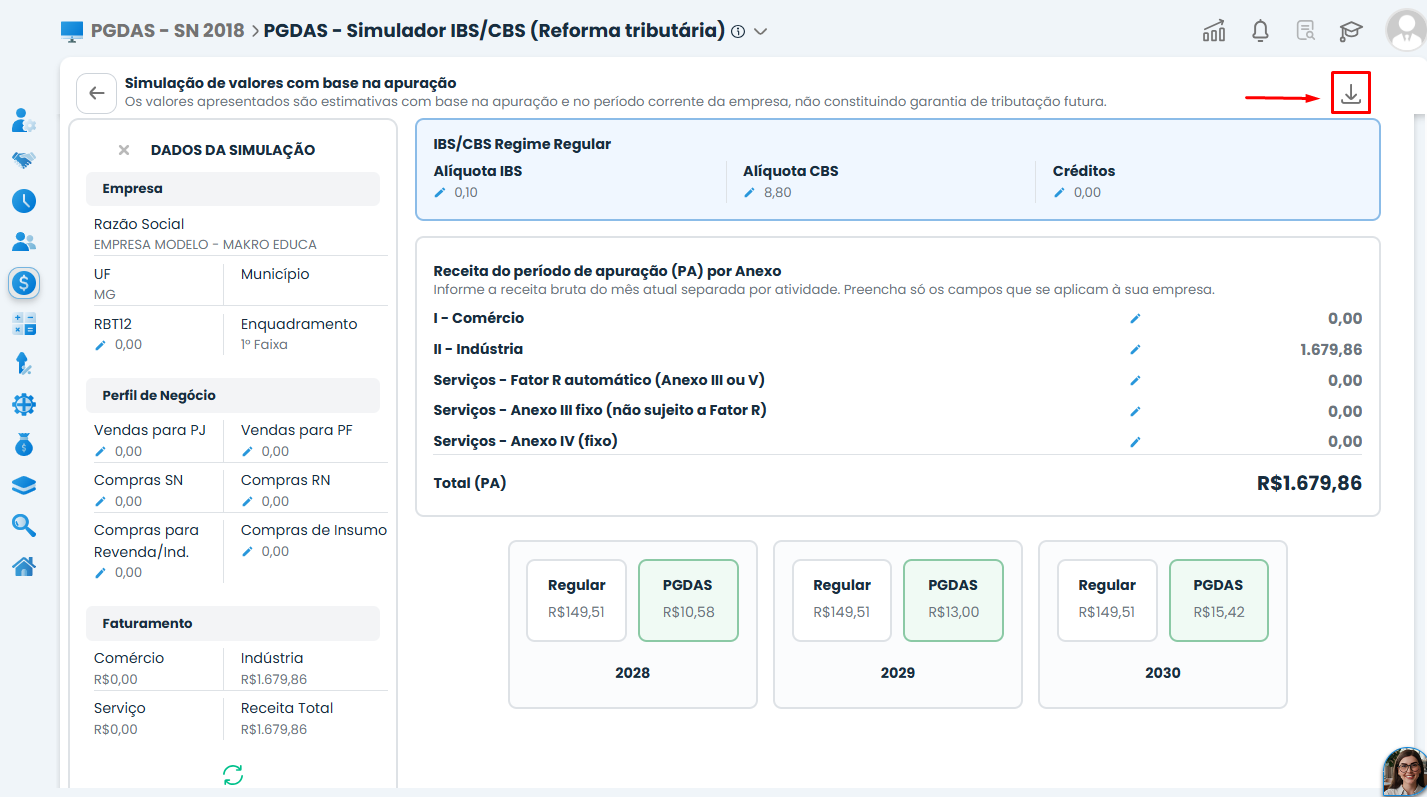The image size is (1427, 797).
Task: Edit Serviços Anexo IV fixo revenue
Action: point(1135,442)
